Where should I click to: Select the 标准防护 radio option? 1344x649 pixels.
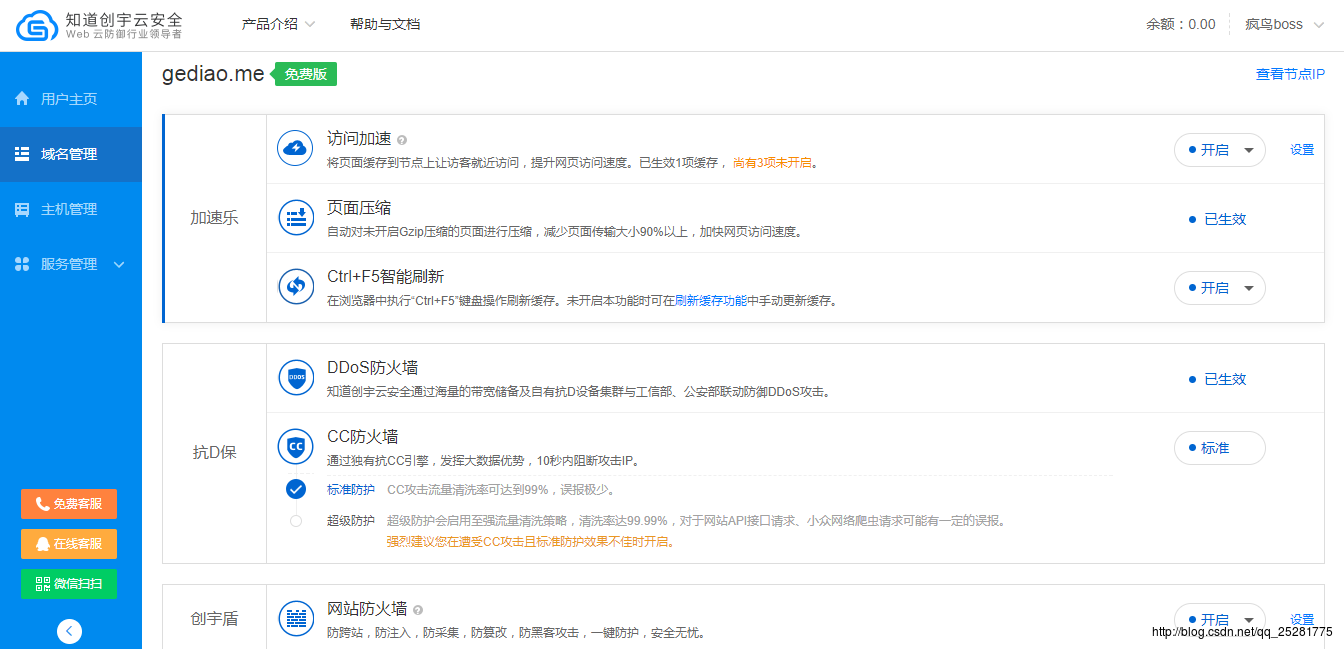(295, 489)
